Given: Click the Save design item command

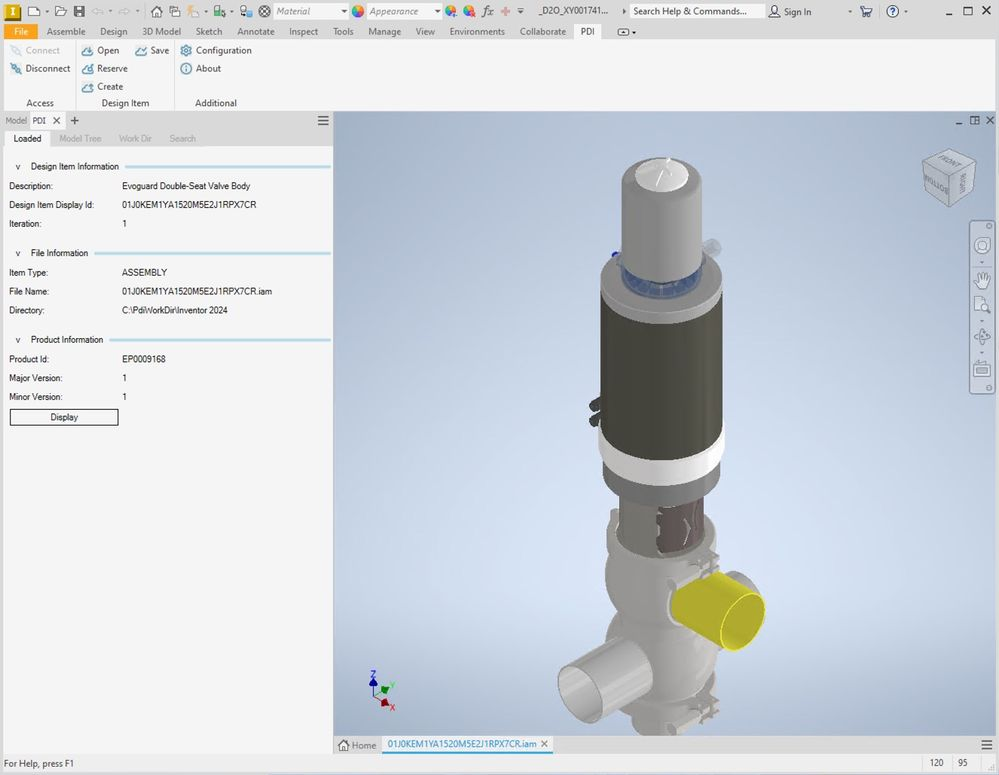Looking at the screenshot, I should pos(152,50).
